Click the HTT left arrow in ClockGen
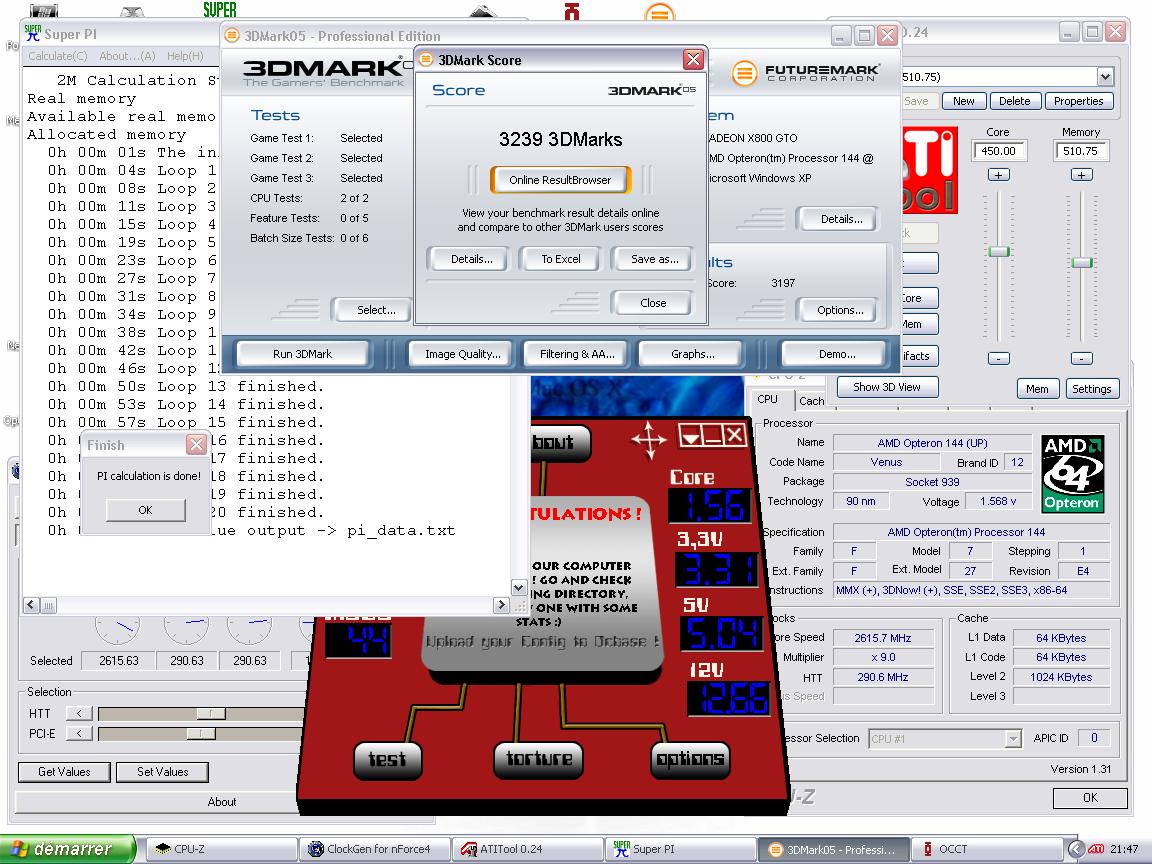 (79, 713)
